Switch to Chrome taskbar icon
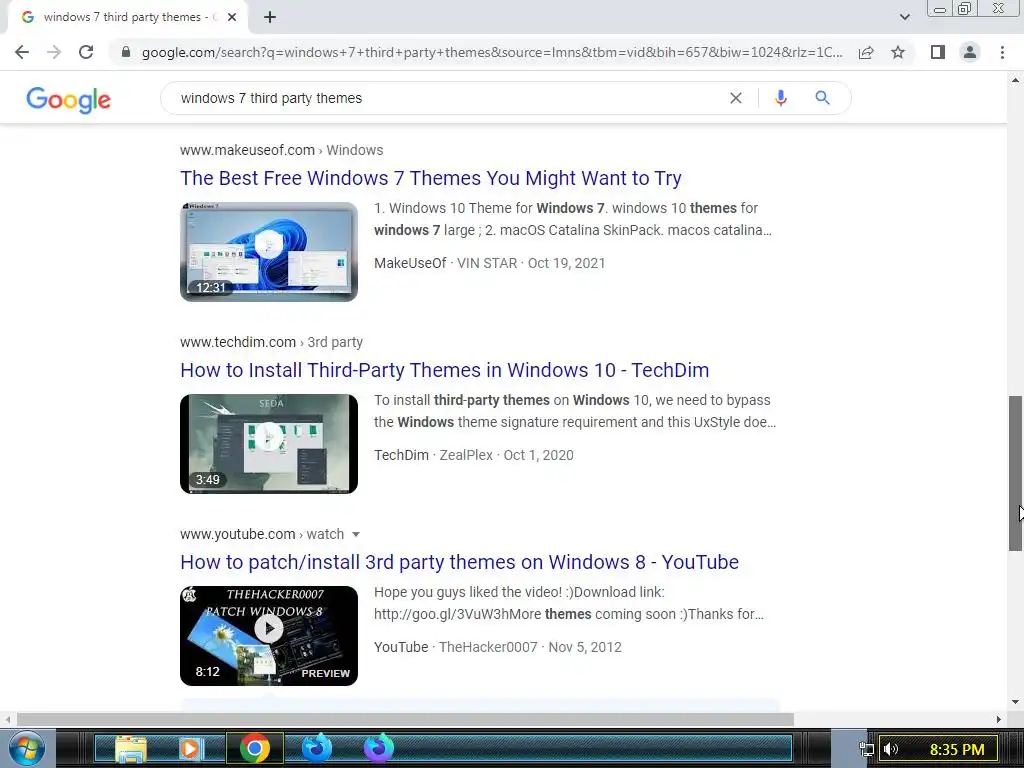 click(255, 748)
